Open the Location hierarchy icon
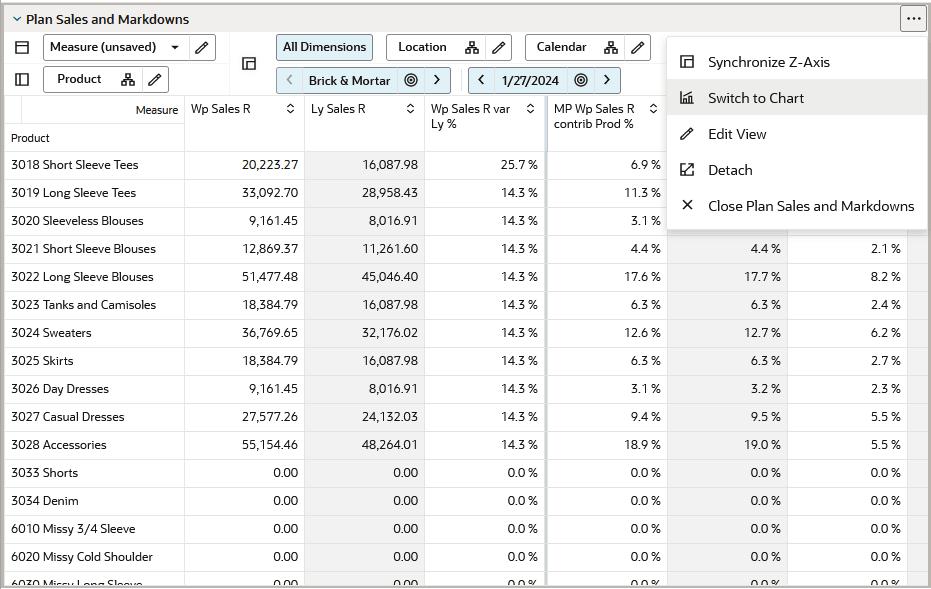The image size is (931, 589). point(472,48)
